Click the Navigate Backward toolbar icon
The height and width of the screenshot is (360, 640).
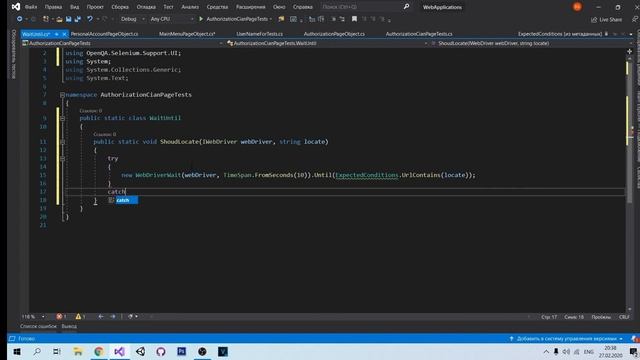19,19
